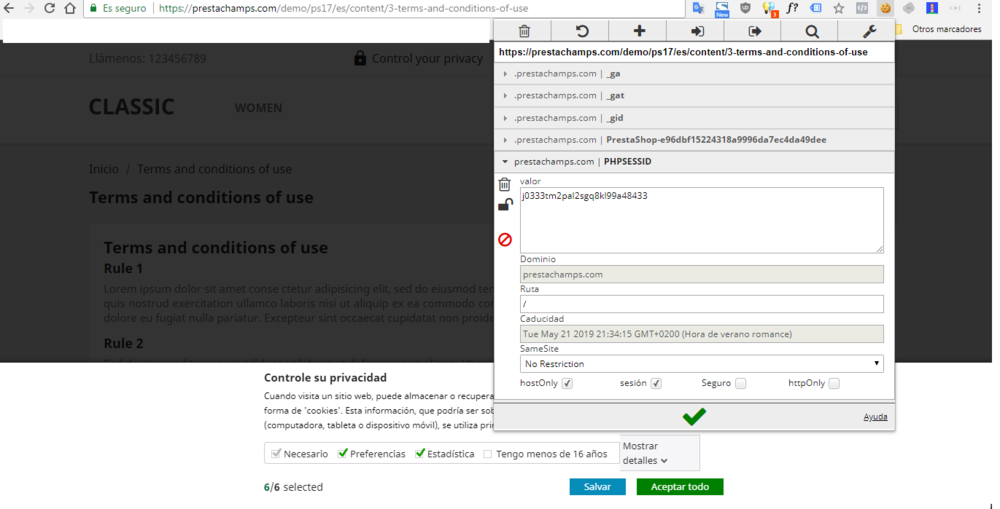
Task: Enable the Seguro checkbox
Action: (x=740, y=383)
